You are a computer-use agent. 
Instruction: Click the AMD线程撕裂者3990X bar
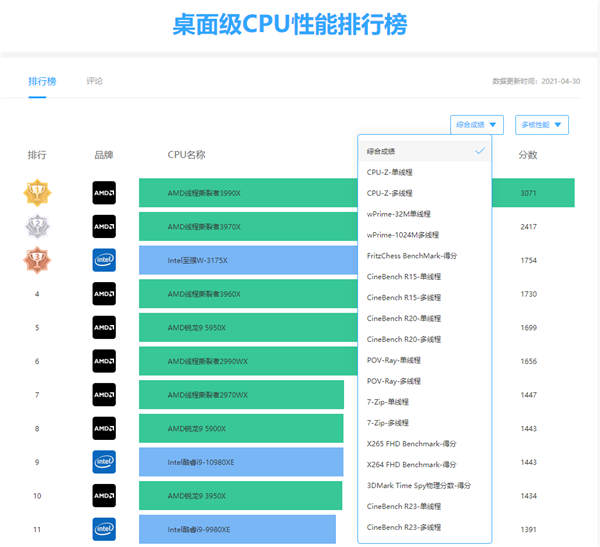pos(248,193)
